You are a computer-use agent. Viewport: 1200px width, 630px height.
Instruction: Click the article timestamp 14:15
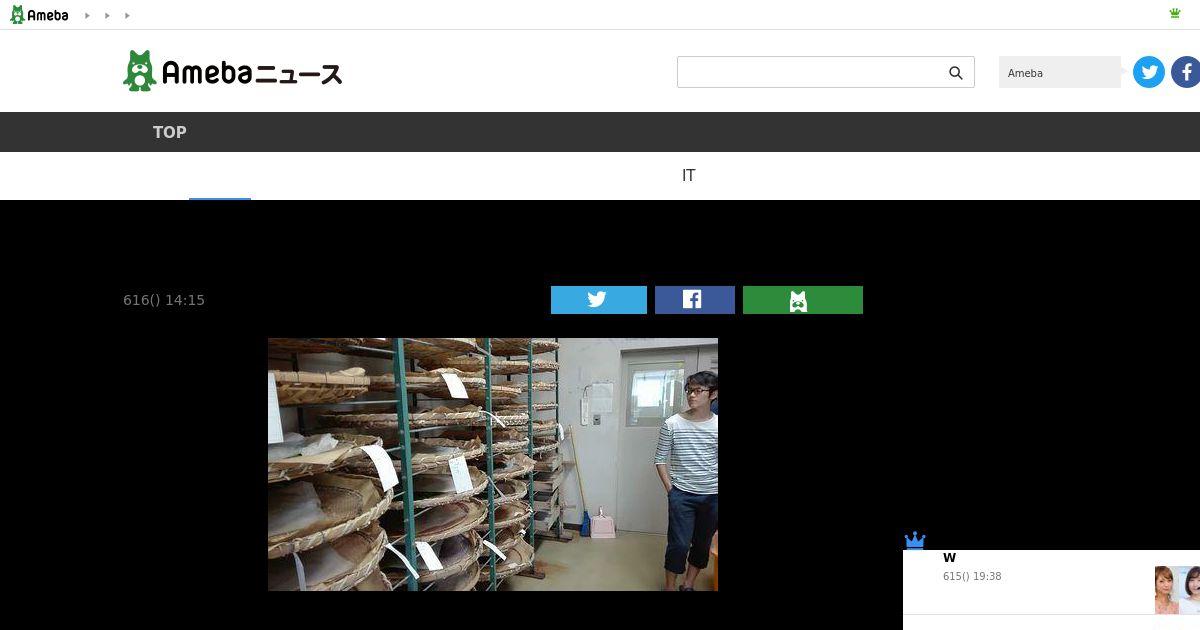tap(164, 300)
